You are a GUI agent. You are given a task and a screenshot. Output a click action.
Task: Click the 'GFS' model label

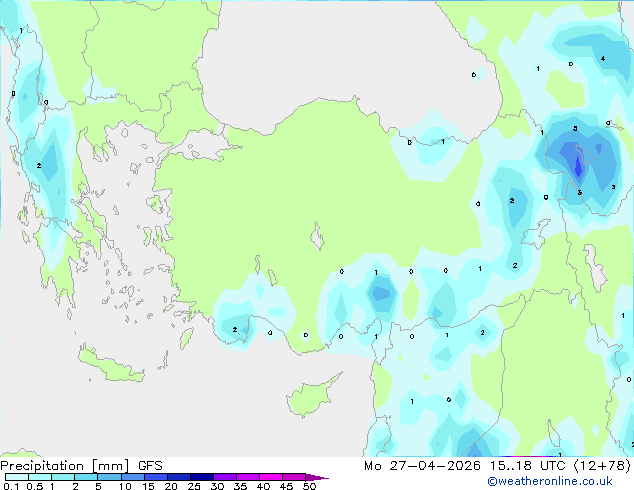tap(150, 466)
